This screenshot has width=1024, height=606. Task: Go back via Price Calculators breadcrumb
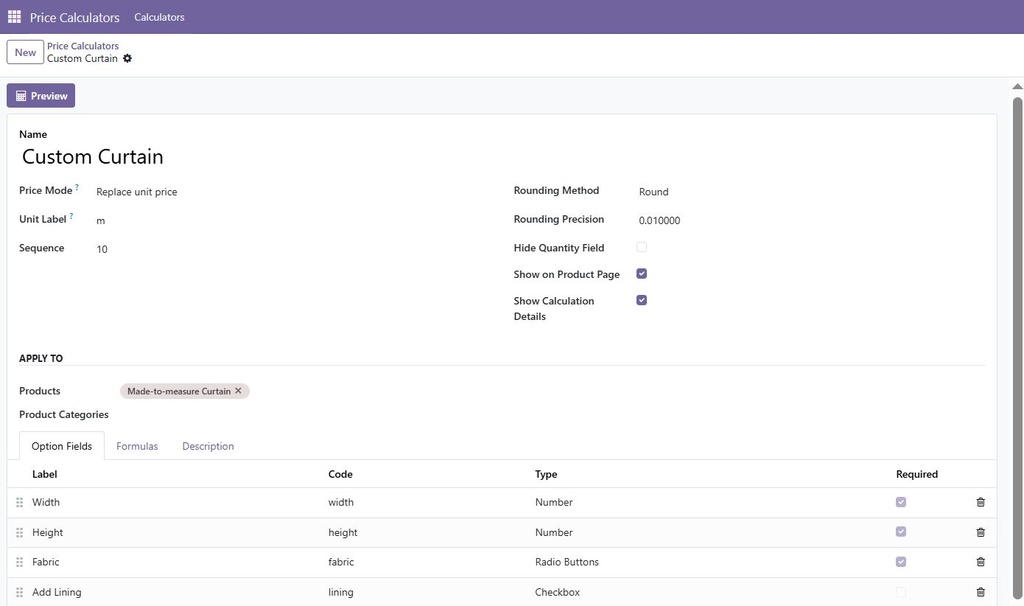tap(83, 46)
